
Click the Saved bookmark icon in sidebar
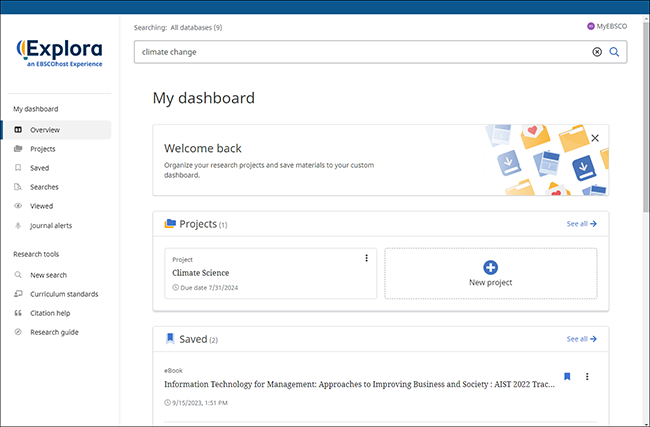[x=18, y=167]
